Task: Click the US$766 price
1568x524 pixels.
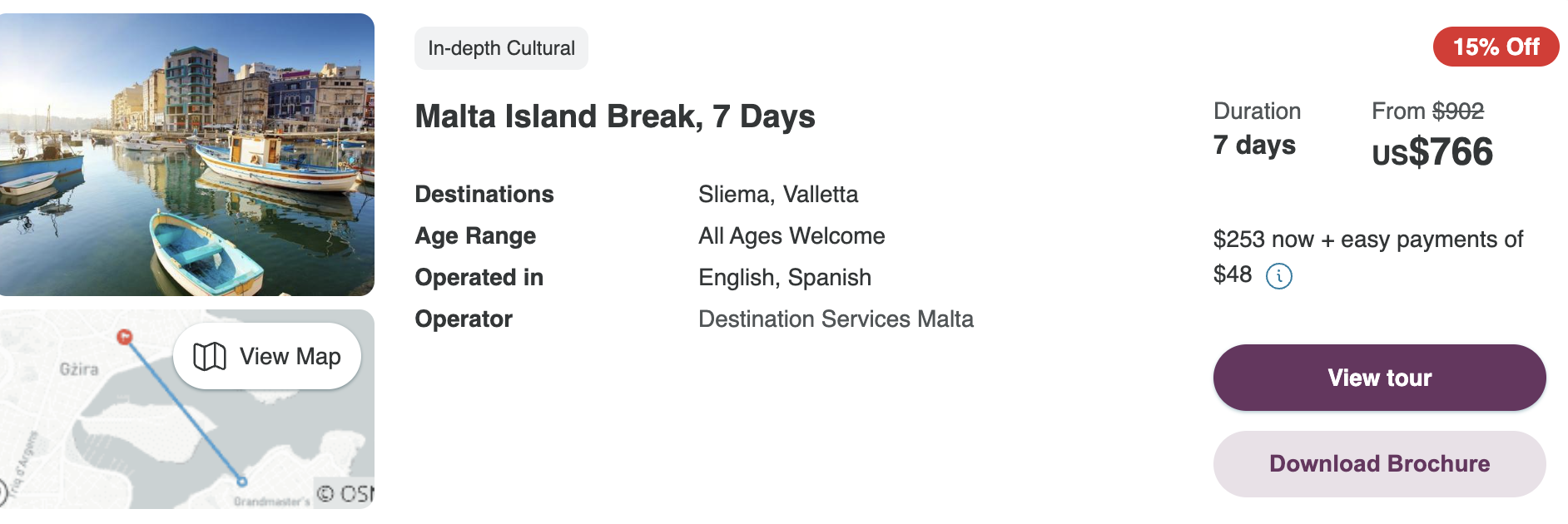Action: click(x=1432, y=152)
